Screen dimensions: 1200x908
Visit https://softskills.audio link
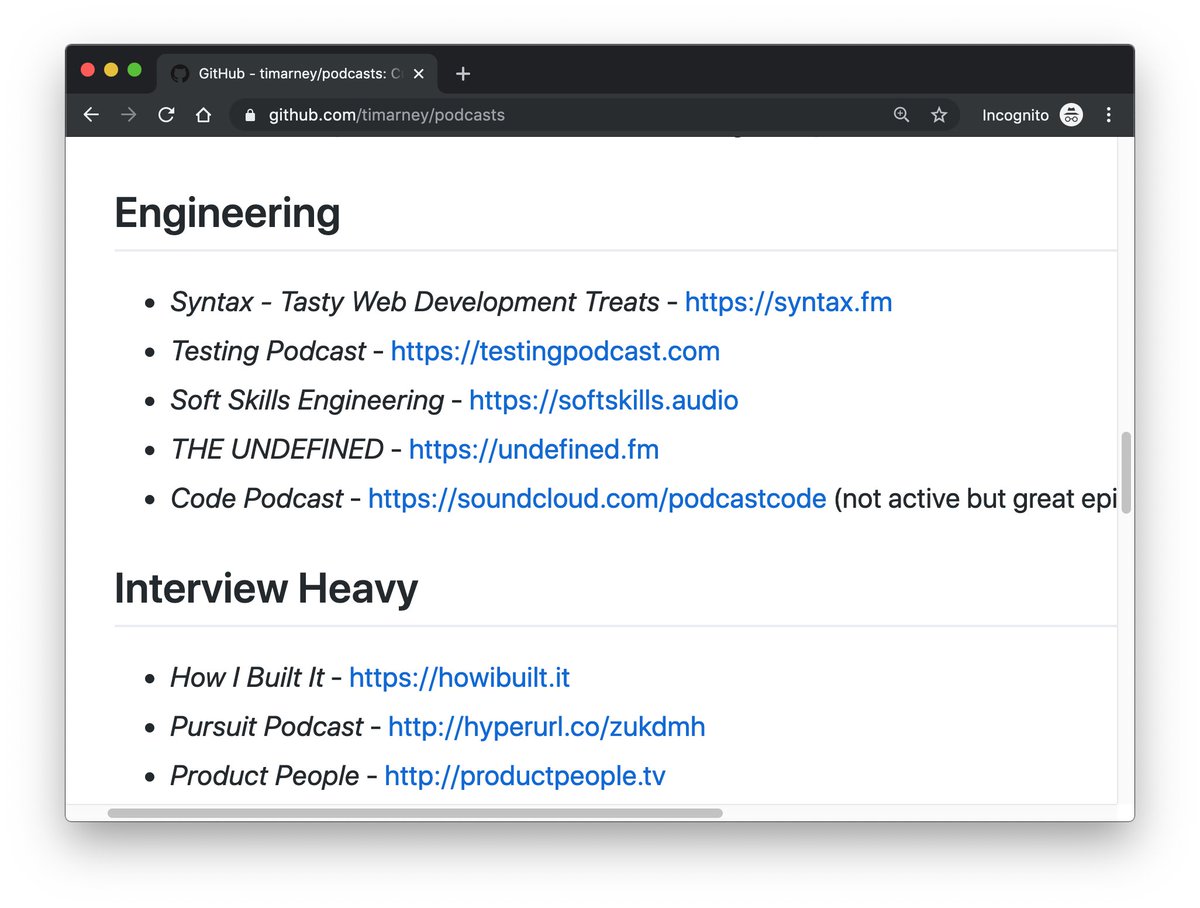(x=604, y=400)
